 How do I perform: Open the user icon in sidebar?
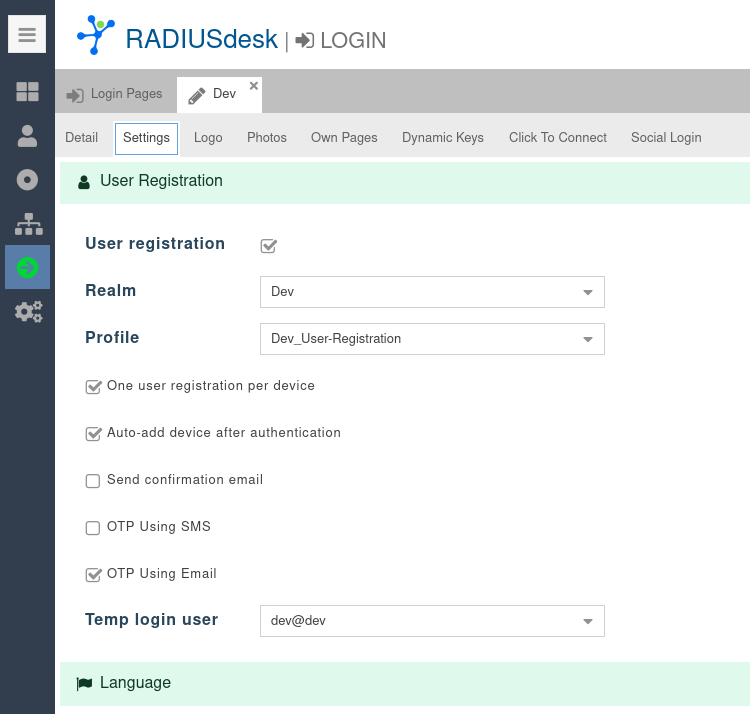coord(27,136)
